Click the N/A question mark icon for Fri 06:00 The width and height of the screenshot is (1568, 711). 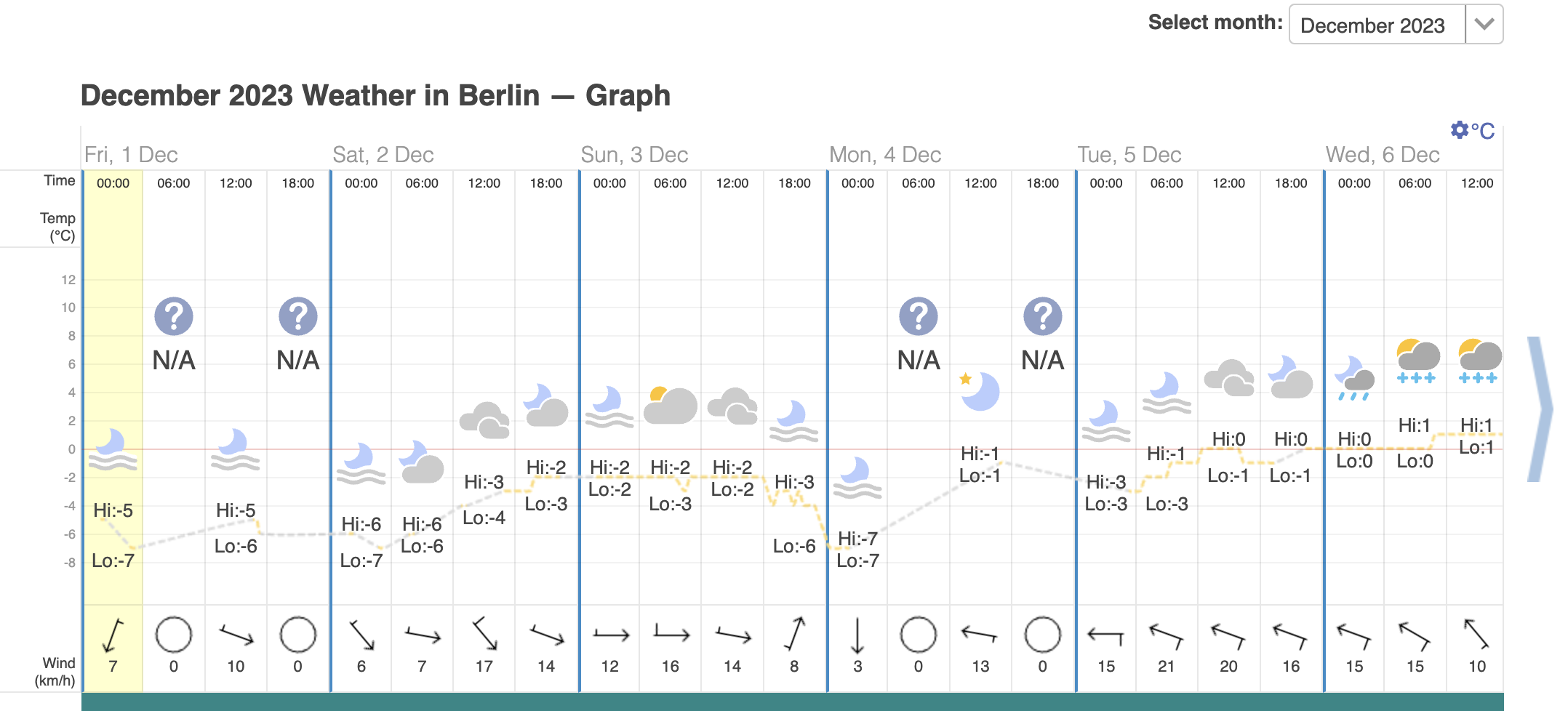pos(174,316)
